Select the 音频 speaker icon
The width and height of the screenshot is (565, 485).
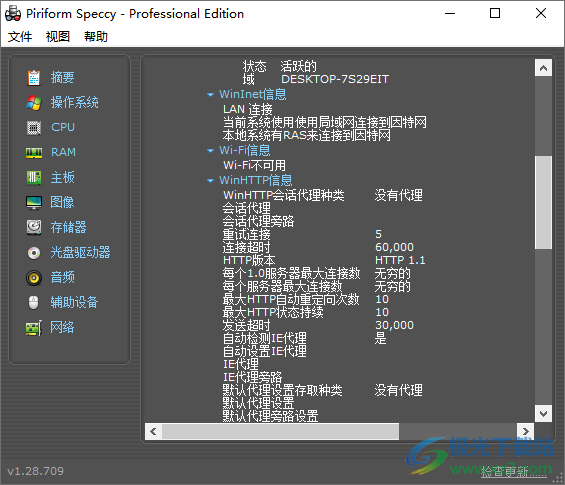click(x=34, y=277)
